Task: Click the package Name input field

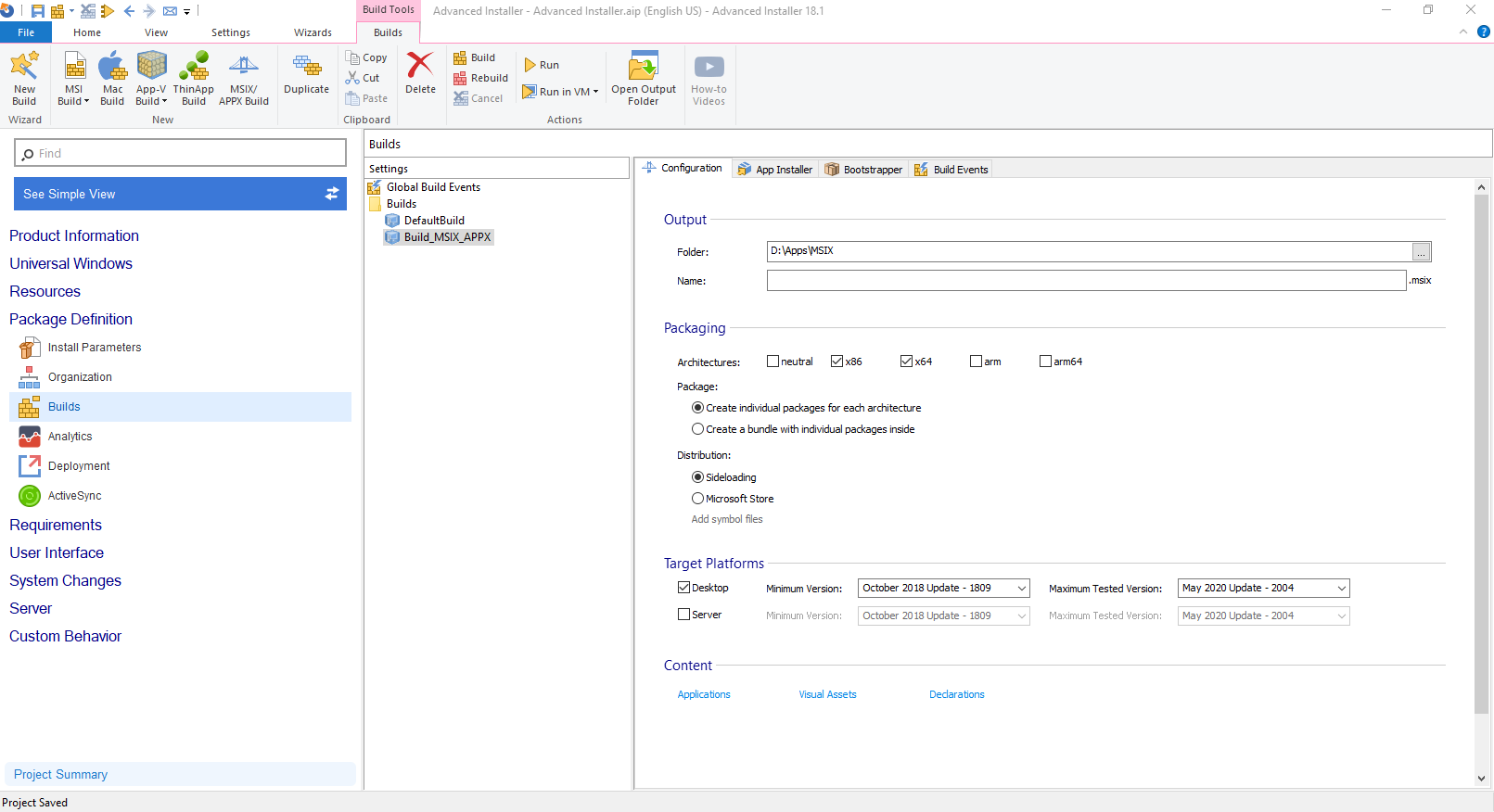Action: 1085,281
